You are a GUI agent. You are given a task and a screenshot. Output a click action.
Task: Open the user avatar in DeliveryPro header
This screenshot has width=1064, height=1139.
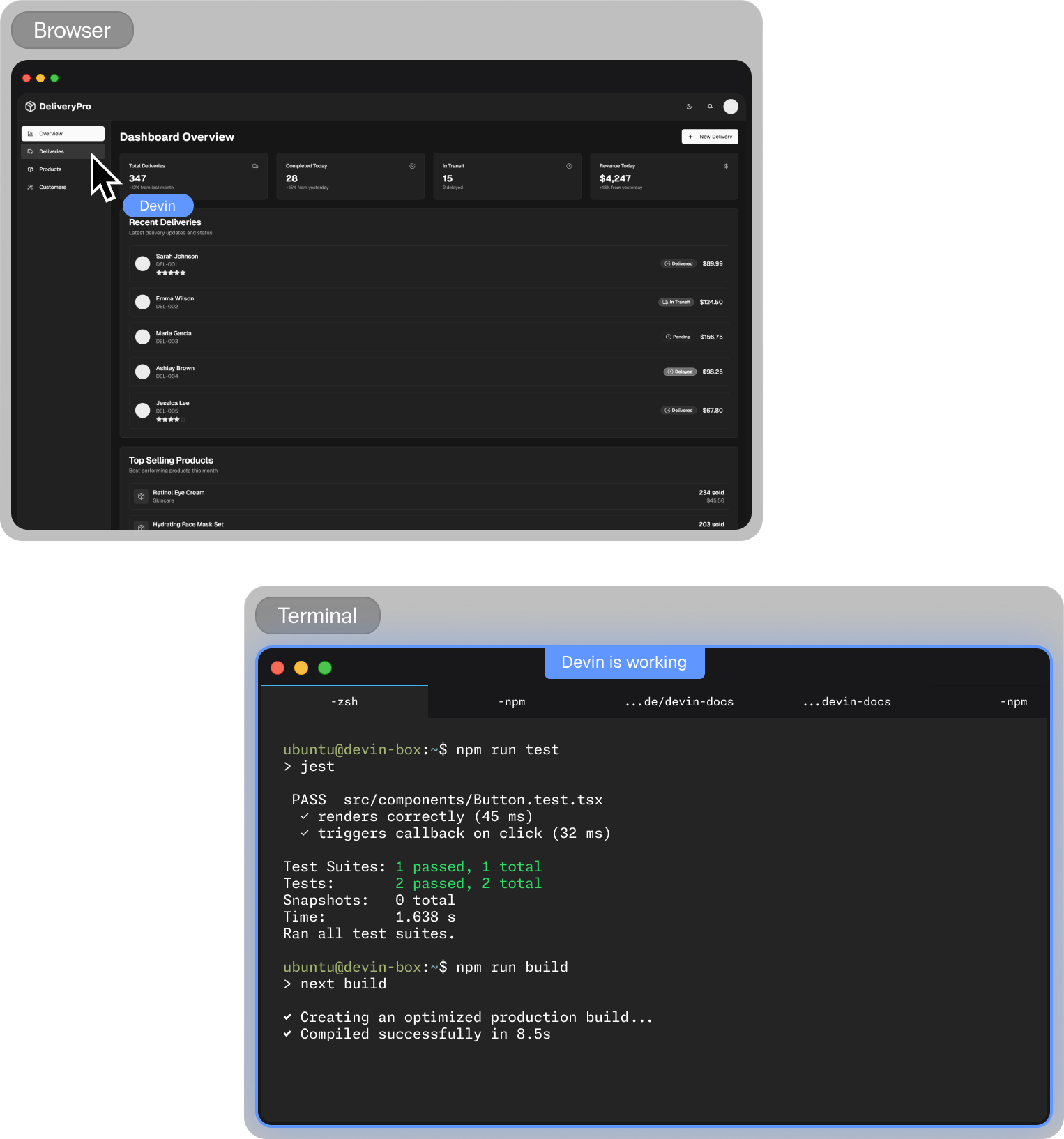click(731, 107)
